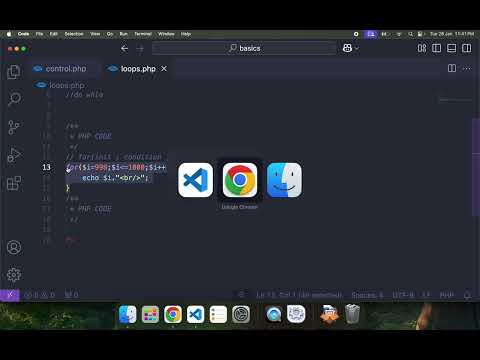Open the Go menu

point(110,34)
